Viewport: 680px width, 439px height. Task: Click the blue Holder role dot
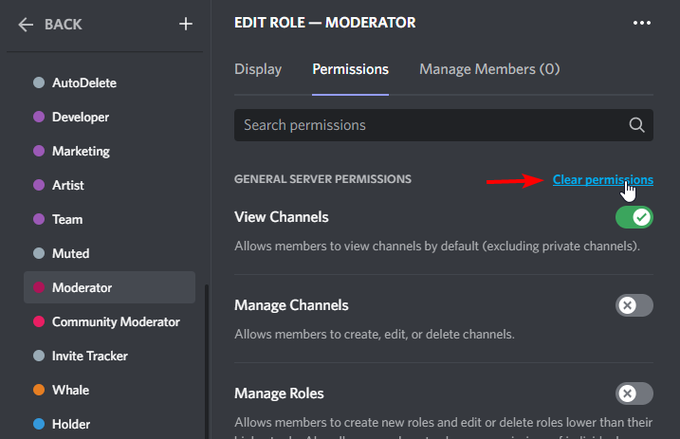click(x=39, y=424)
